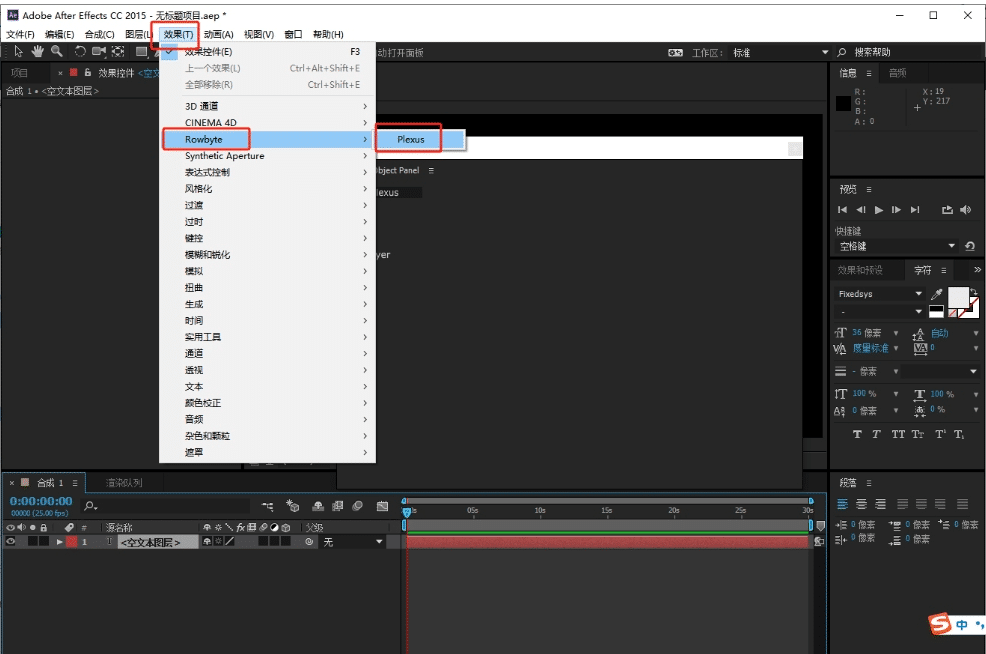Click the eyedropper in Character panel
Image resolution: width=986 pixels, height=654 pixels.
pos(937,294)
